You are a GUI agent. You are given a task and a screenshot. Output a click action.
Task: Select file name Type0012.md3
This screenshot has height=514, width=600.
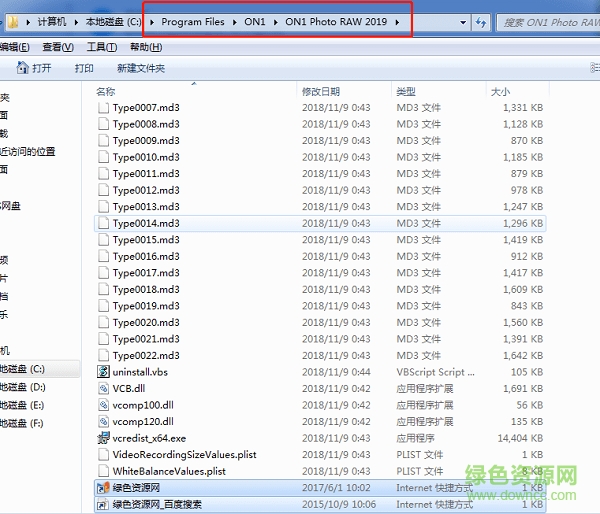[x=146, y=190]
